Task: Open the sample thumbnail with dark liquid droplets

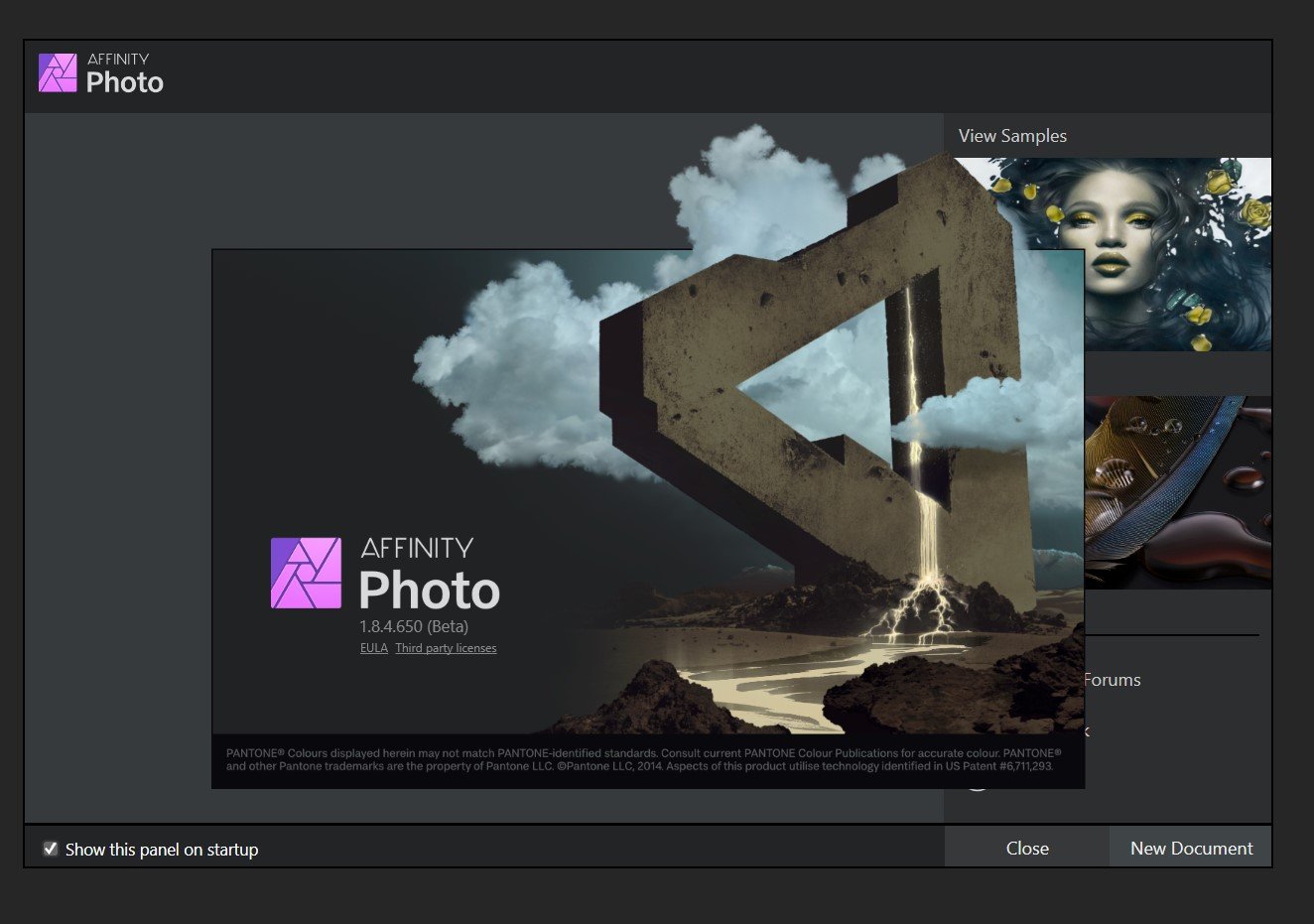Action: [x=1178, y=492]
